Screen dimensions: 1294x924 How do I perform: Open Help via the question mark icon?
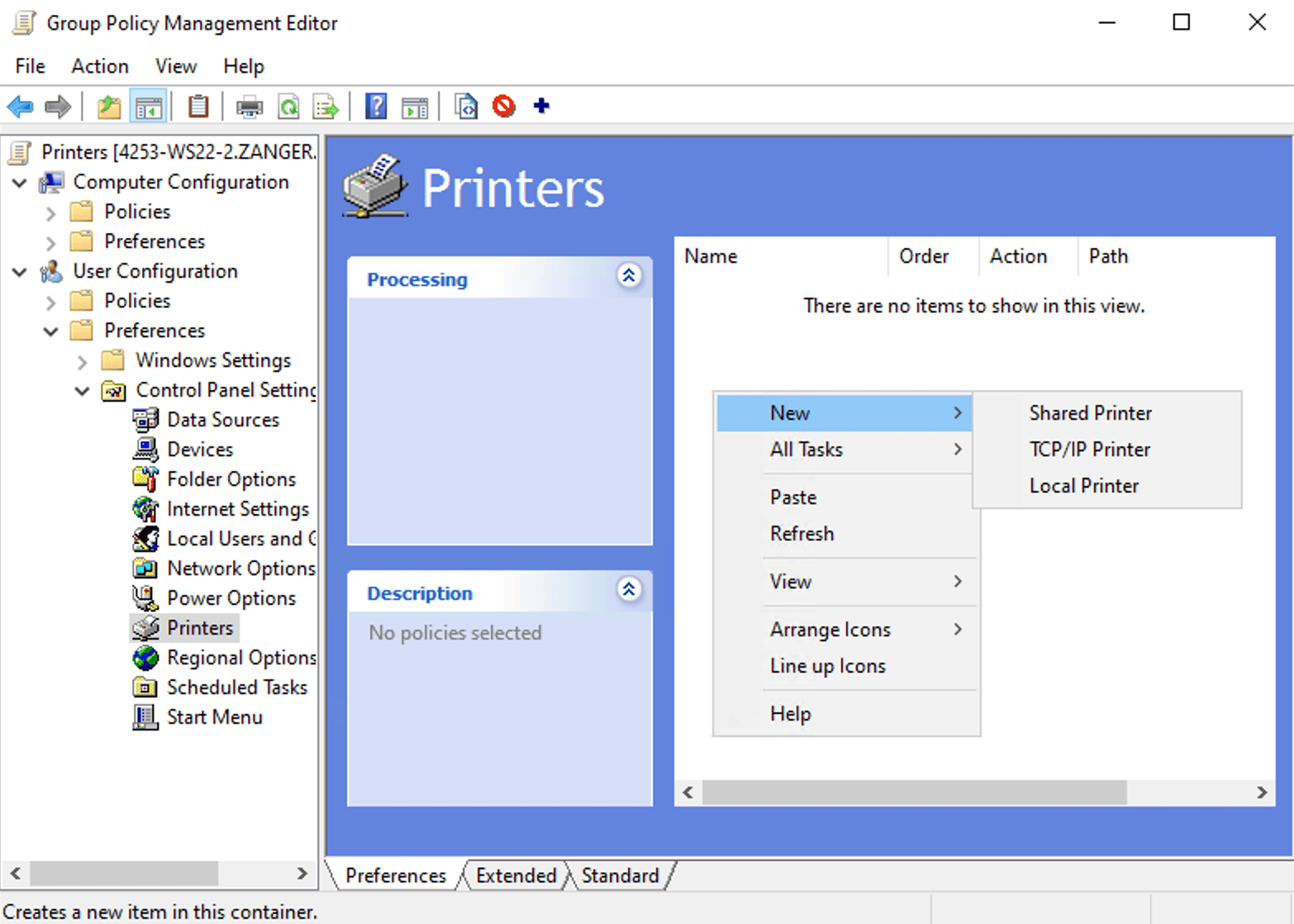click(x=376, y=106)
